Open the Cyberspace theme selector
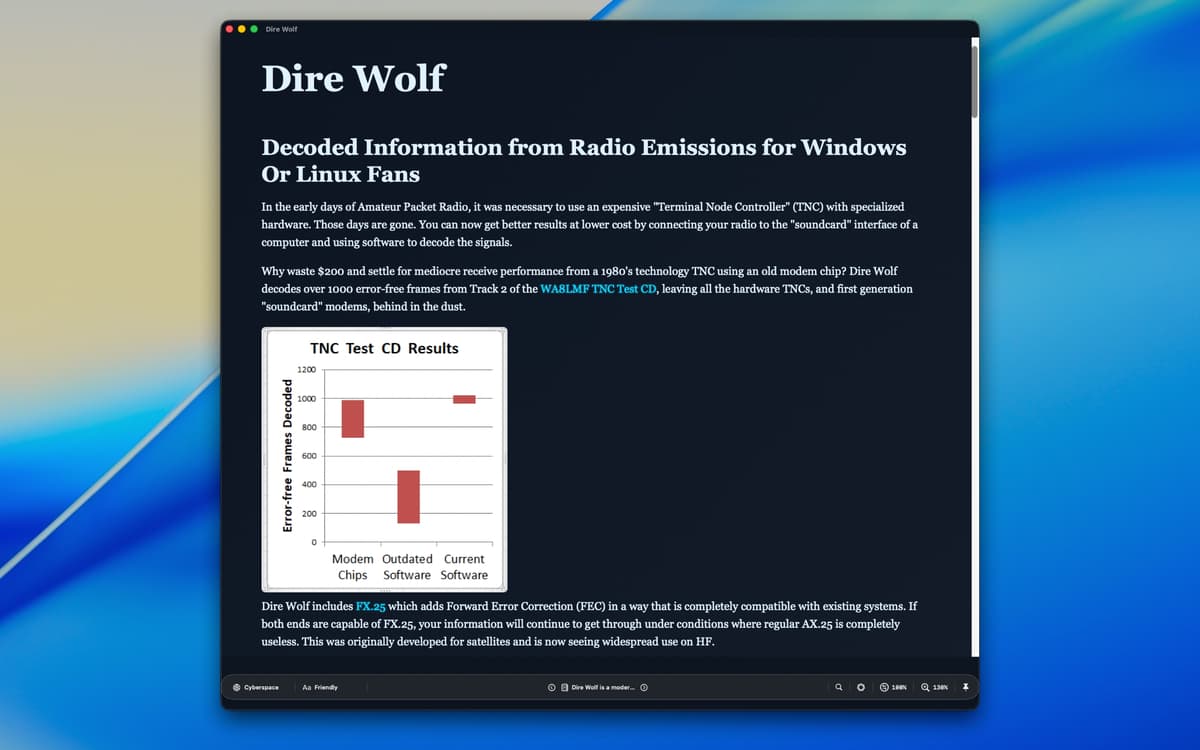 tap(257, 688)
